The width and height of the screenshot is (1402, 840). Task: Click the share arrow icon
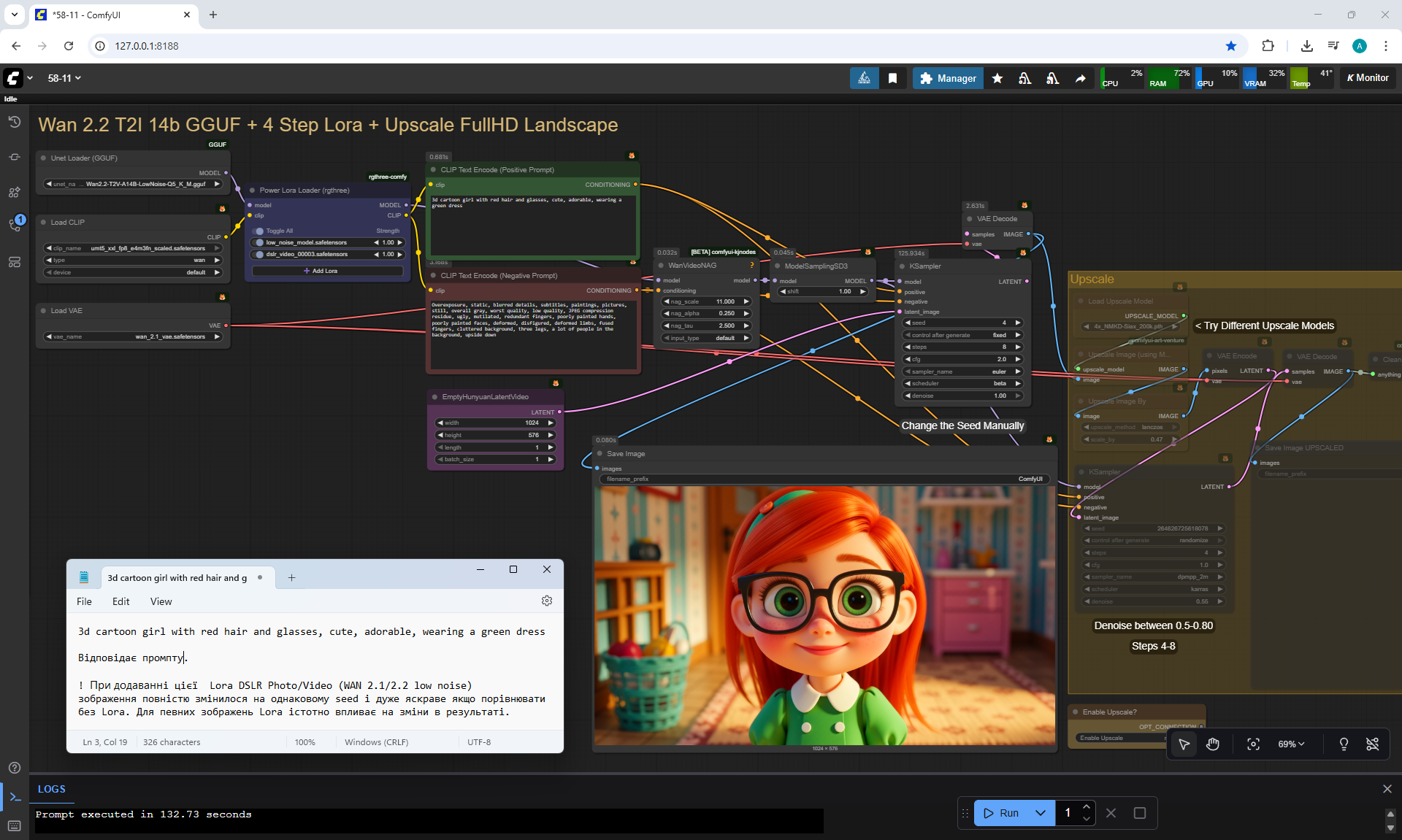click(x=1080, y=78)
